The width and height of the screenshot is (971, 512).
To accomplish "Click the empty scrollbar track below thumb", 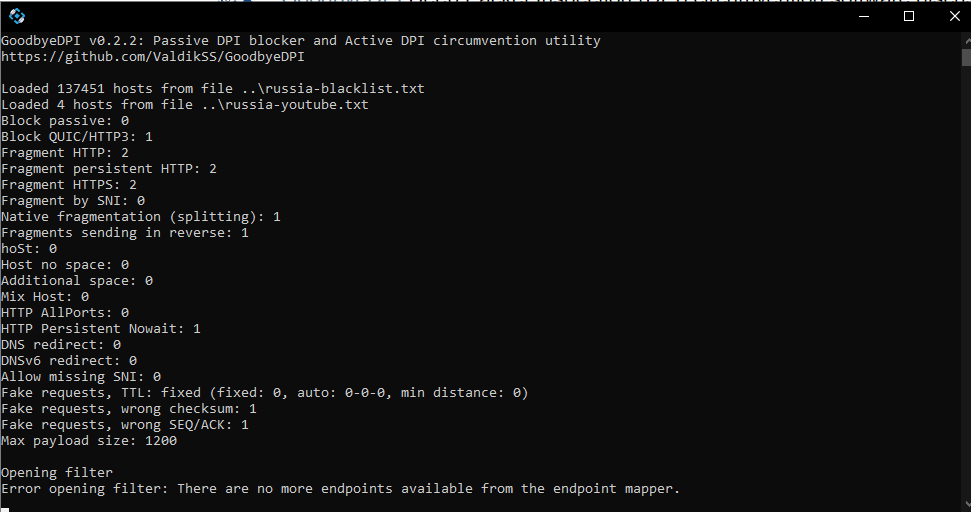I will (967, 282).
